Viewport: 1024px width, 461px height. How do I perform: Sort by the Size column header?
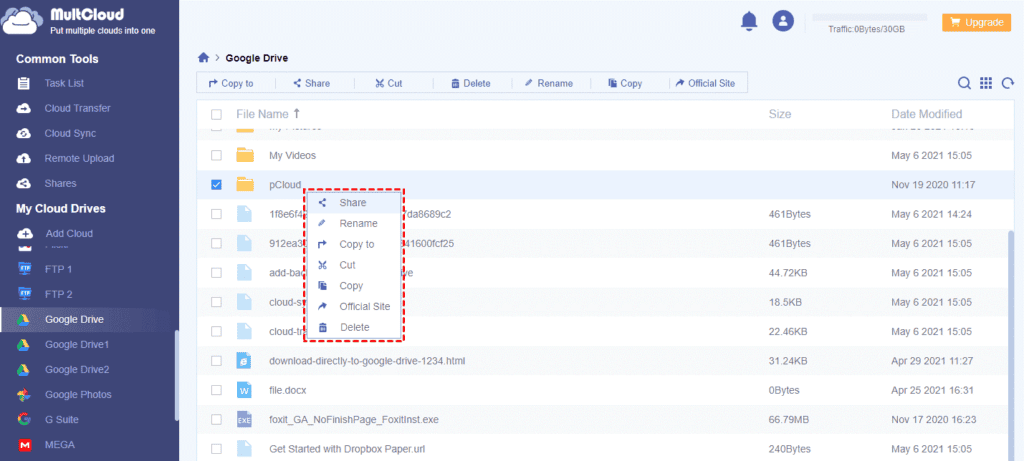[780, 114]
